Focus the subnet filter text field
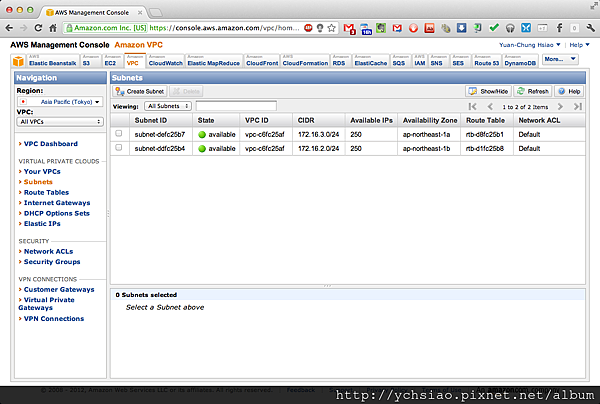Viewport: 600px width, 404px height. click(236, 106)
